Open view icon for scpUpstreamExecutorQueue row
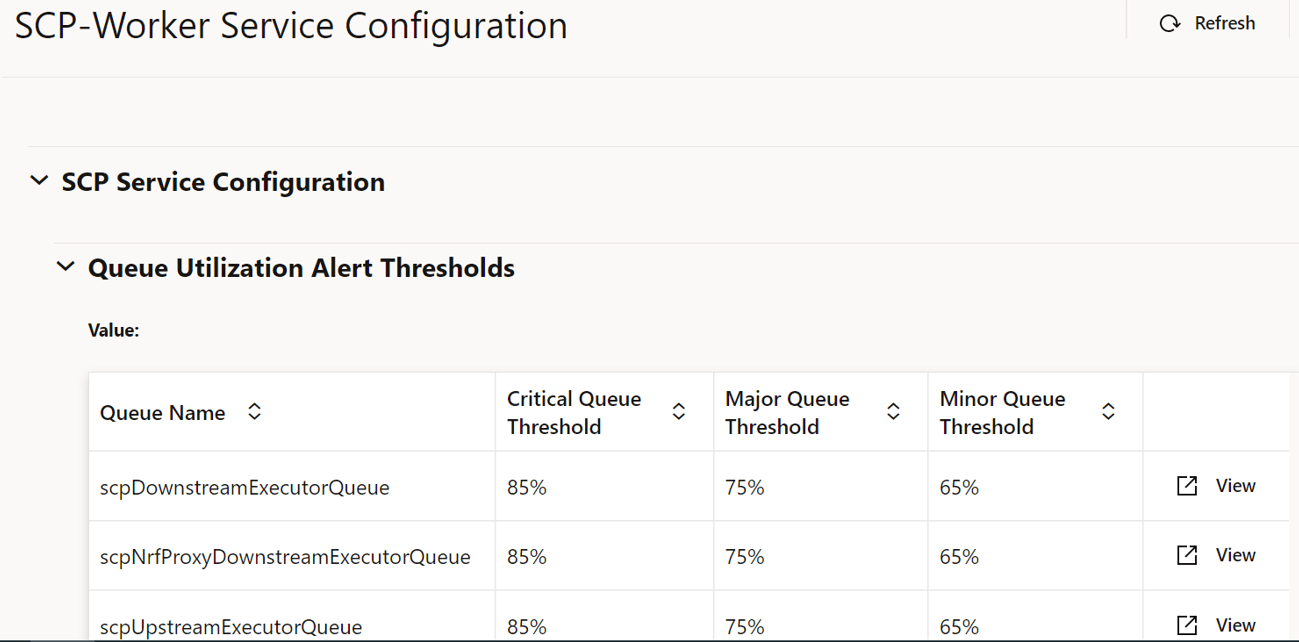Screen dimensions: 1299x642 (x=1187, y=625)
